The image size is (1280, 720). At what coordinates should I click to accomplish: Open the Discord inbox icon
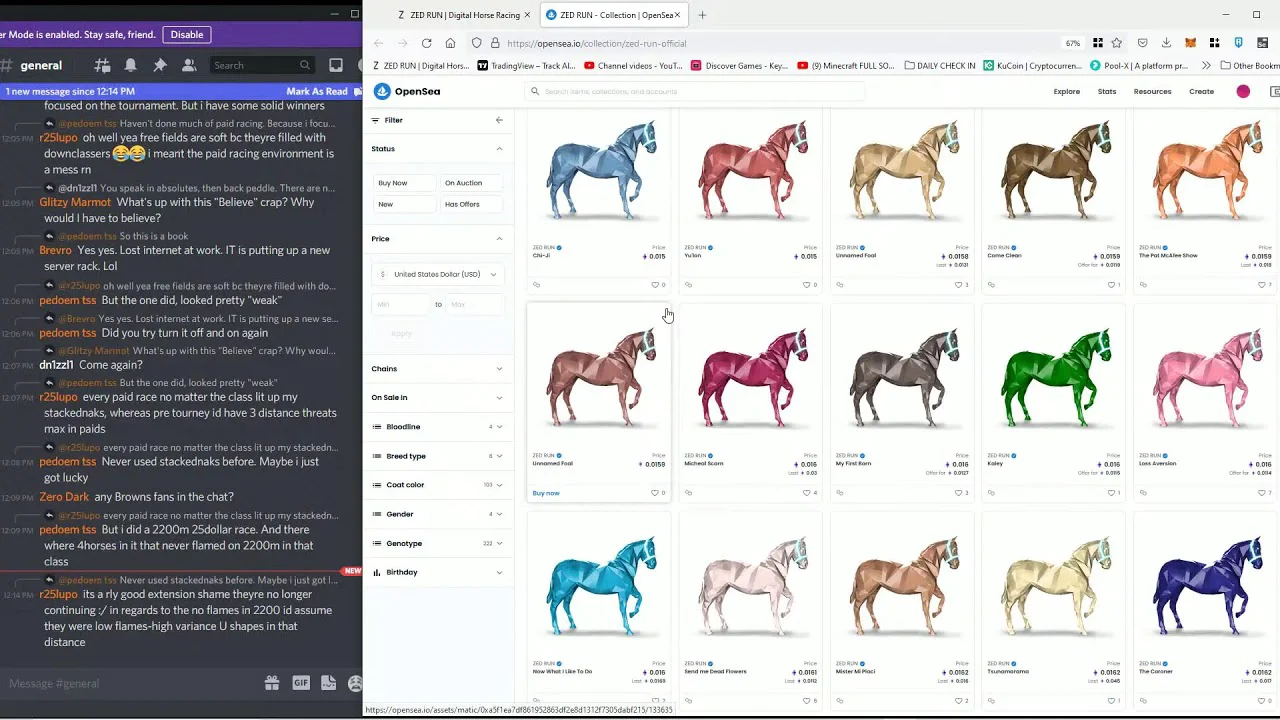tap(336, 66)
